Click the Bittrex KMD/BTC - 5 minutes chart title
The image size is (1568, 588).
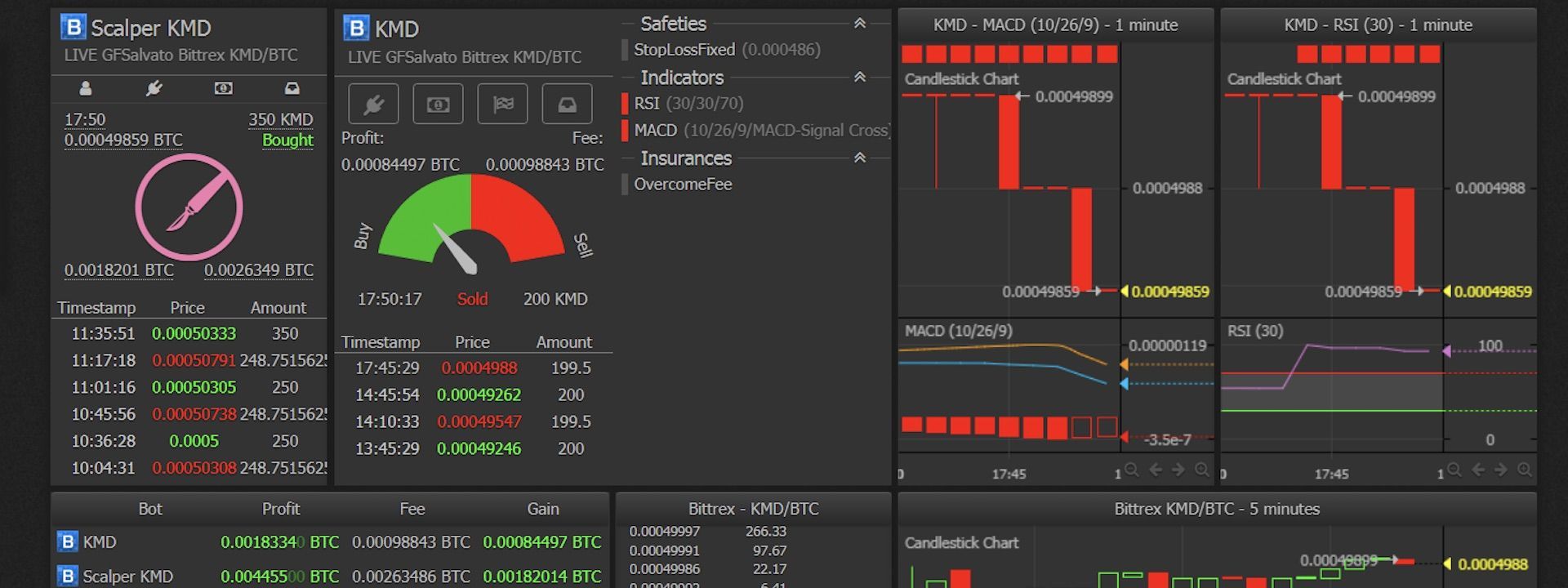point(1217,509)
